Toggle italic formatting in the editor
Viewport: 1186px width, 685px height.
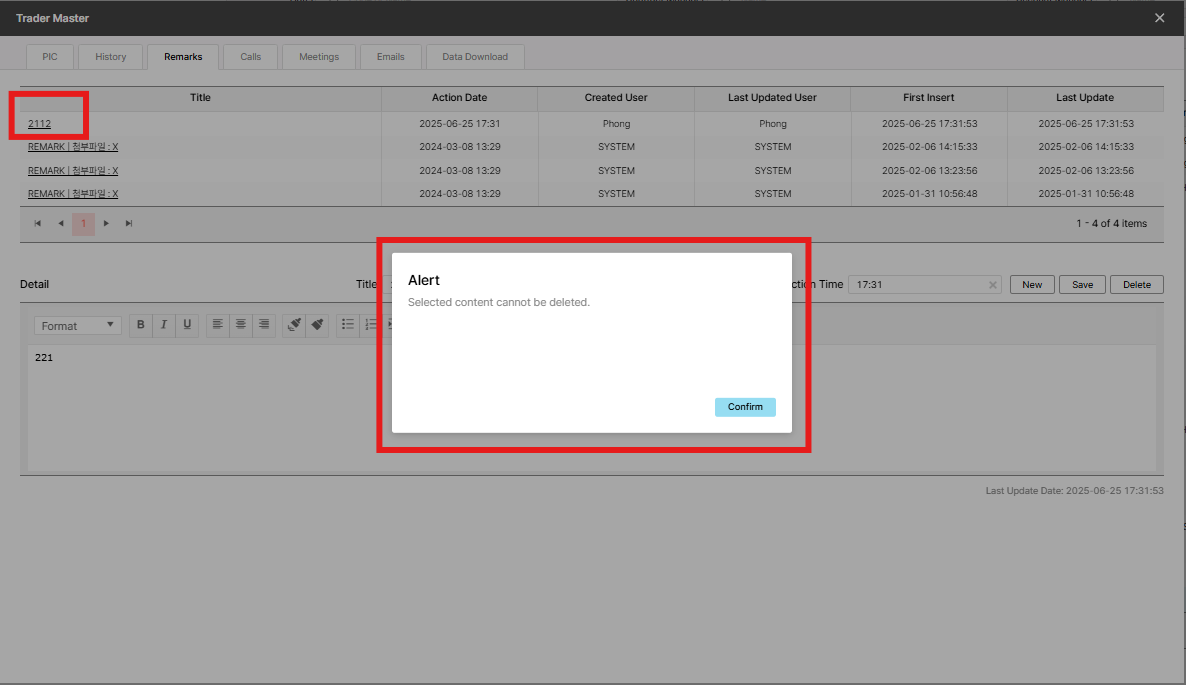(164, 325)
